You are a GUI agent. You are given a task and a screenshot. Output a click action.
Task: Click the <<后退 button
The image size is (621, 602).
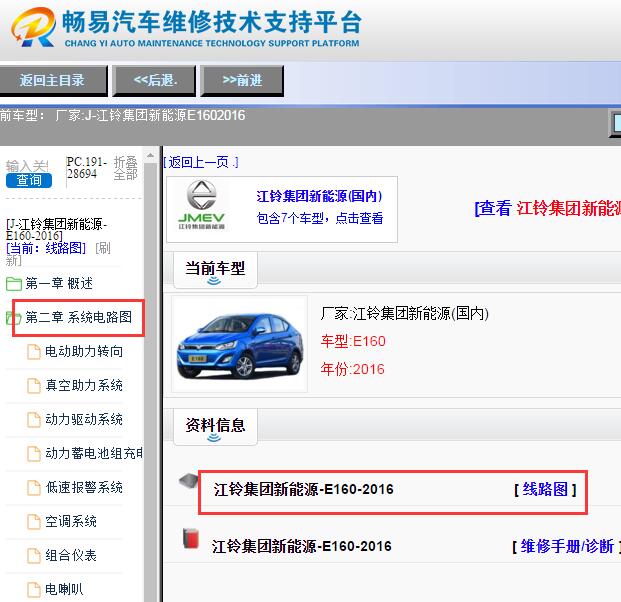pos(154,80)
